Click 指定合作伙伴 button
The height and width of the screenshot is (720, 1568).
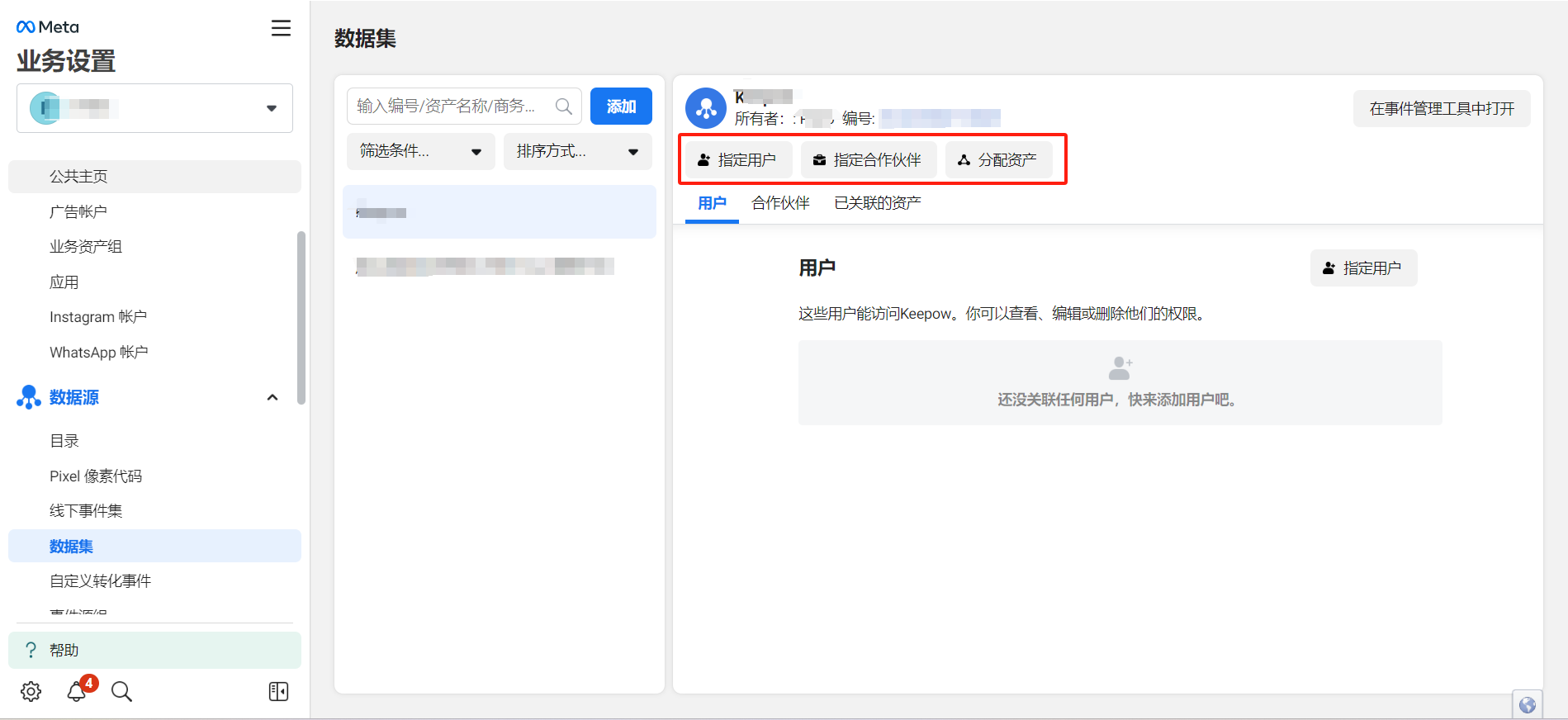869,159
